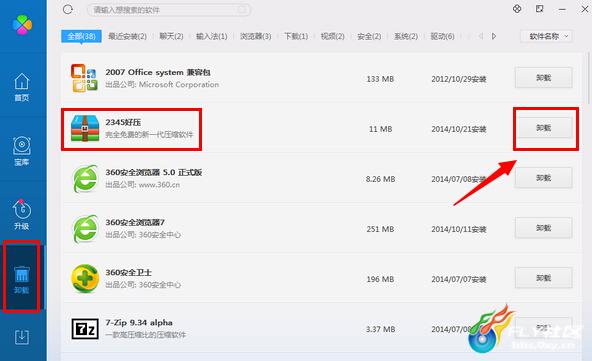Uninstall 360安全卫士
Viewport: 592px width, 361px height.
[544, 278]
